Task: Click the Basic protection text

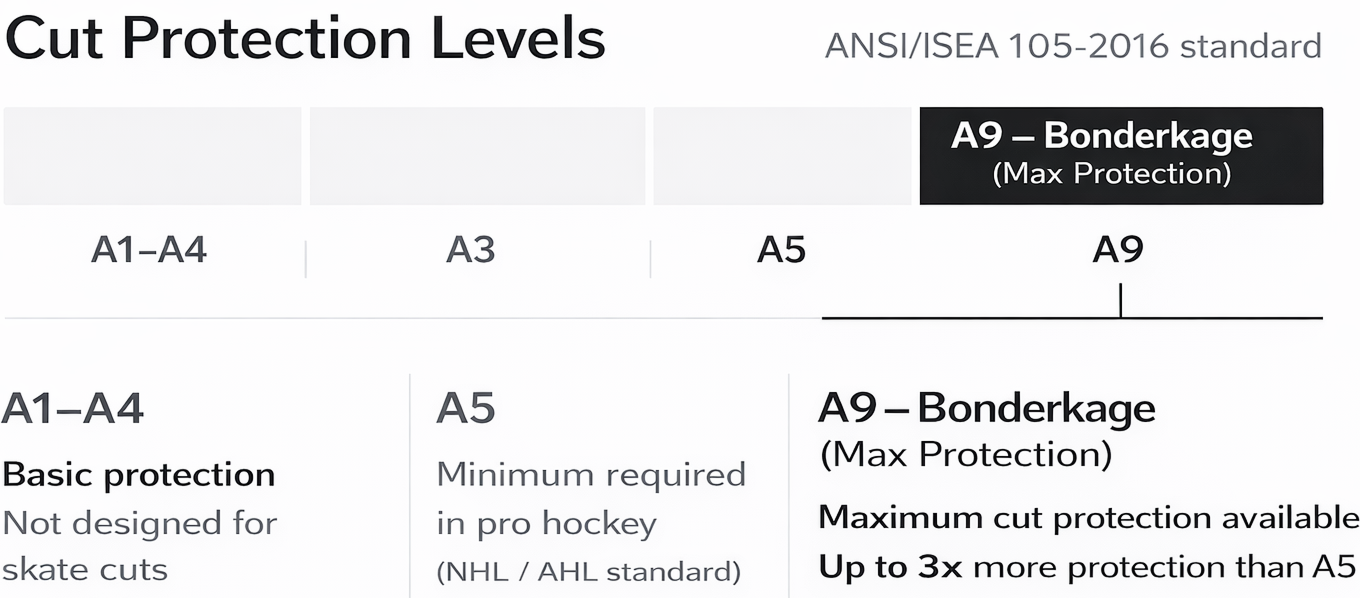Action: coord(139,474)
